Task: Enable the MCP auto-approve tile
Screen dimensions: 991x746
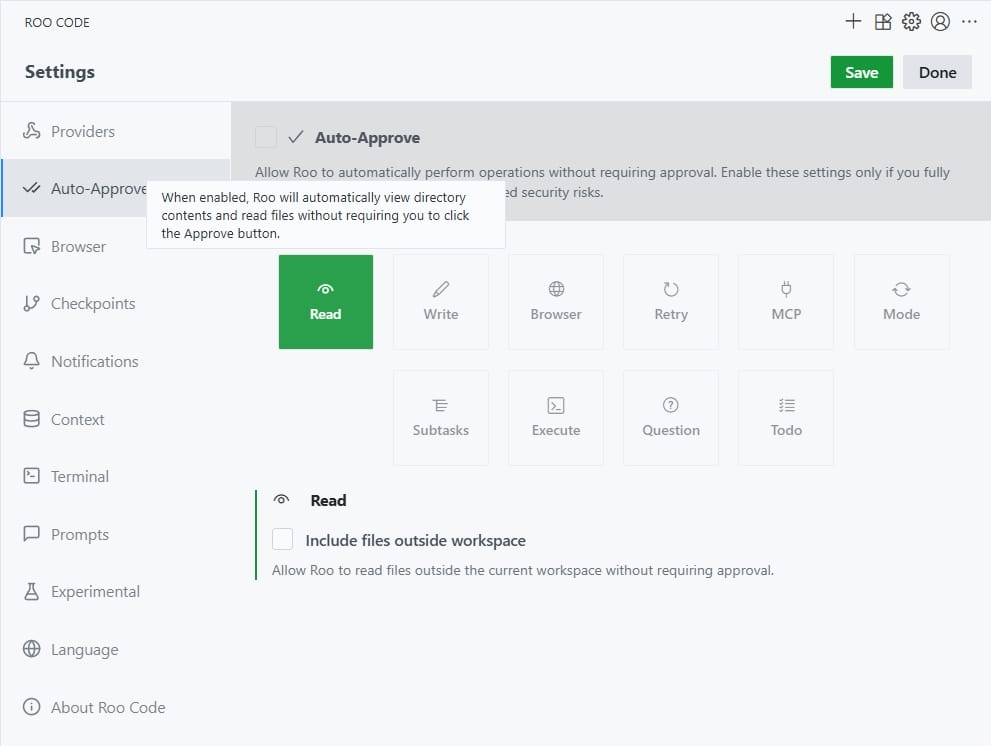Action: coord(786,301)
